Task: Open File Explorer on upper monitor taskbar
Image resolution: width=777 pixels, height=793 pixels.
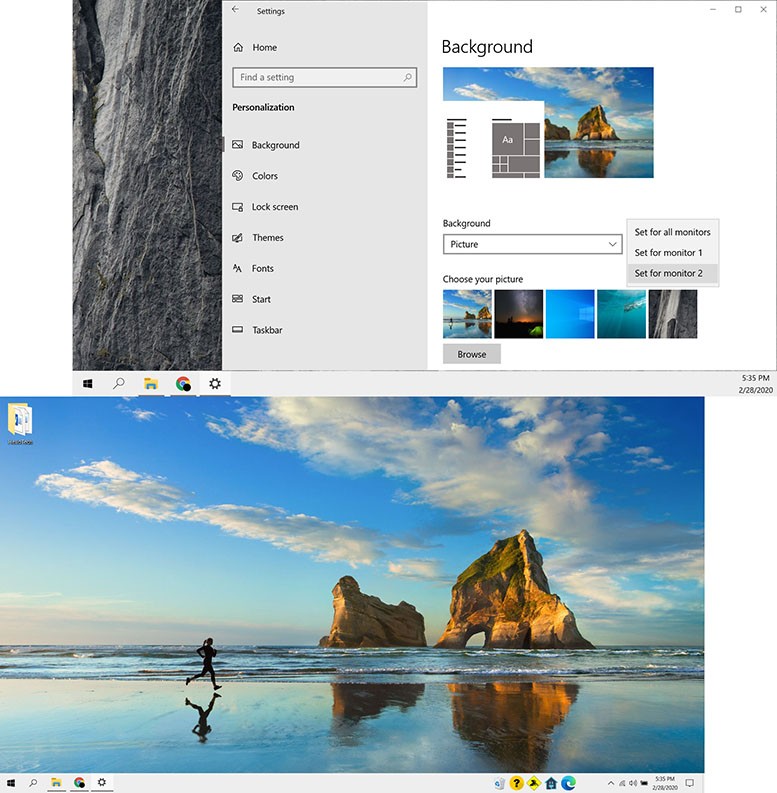Action: click(x=151, y=384)
